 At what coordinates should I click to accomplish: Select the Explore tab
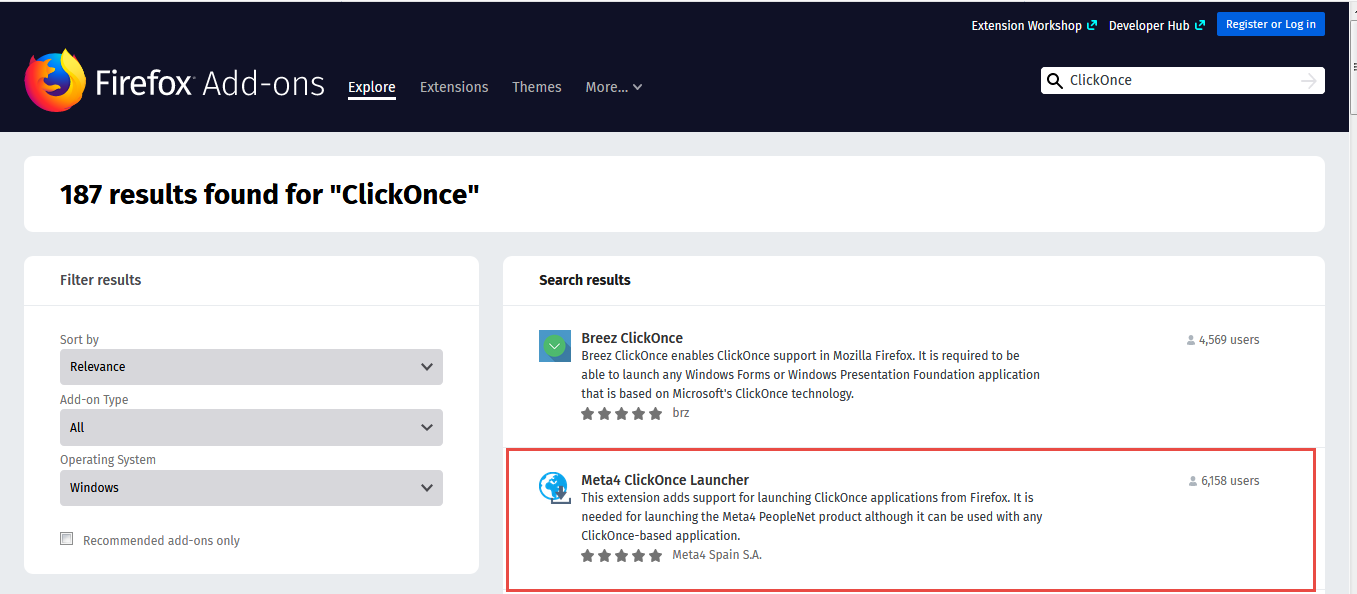pyautogui.click(x=372, y=87)
